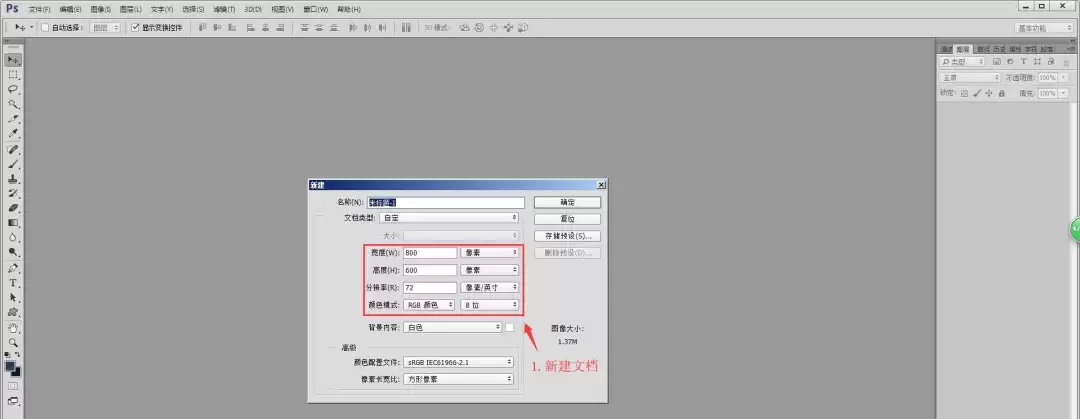
Task: Click lock transparent pixels icon
Action: (965, 93)
